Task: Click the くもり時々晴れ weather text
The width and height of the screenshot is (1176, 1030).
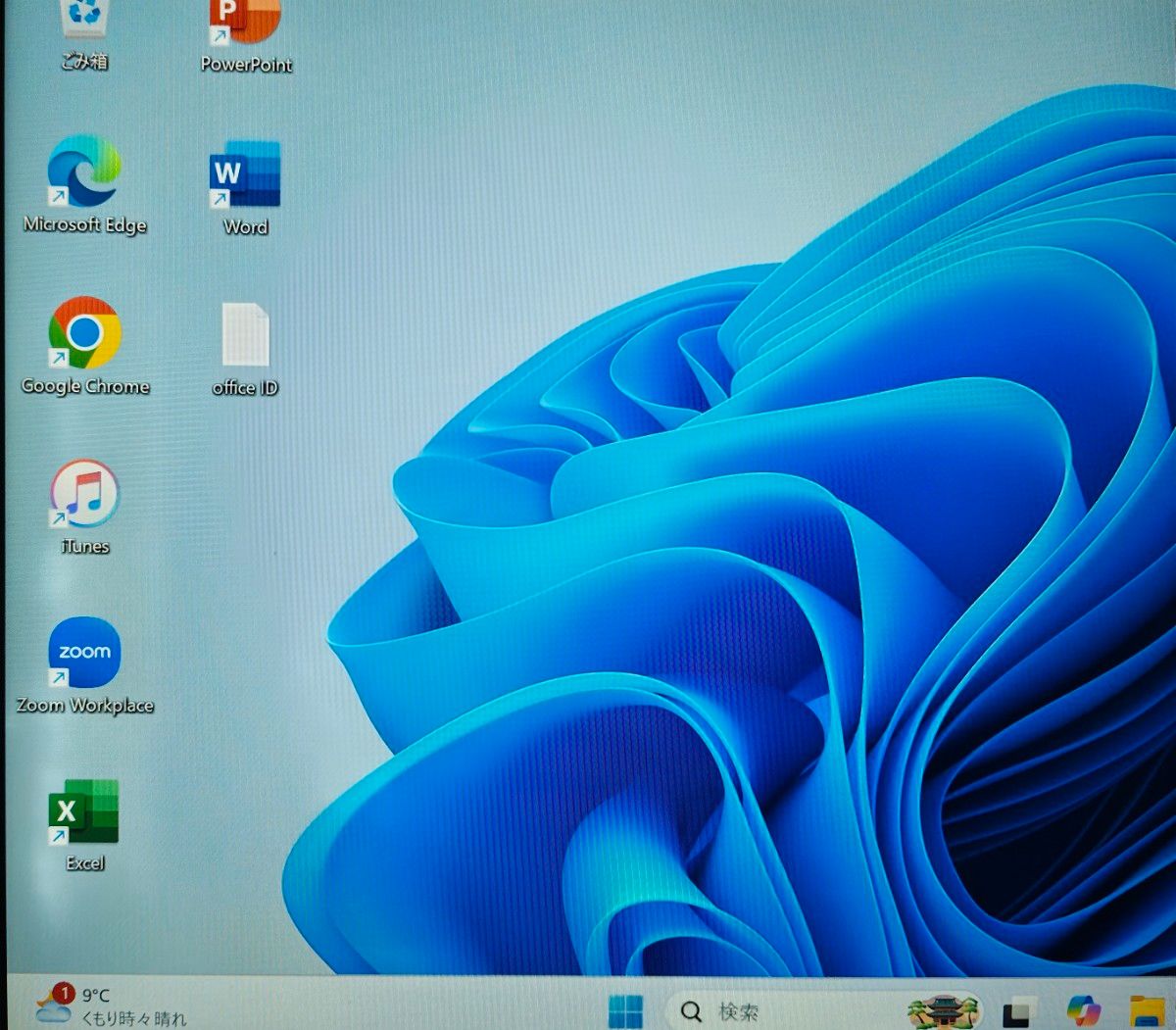Action: 133,1019
